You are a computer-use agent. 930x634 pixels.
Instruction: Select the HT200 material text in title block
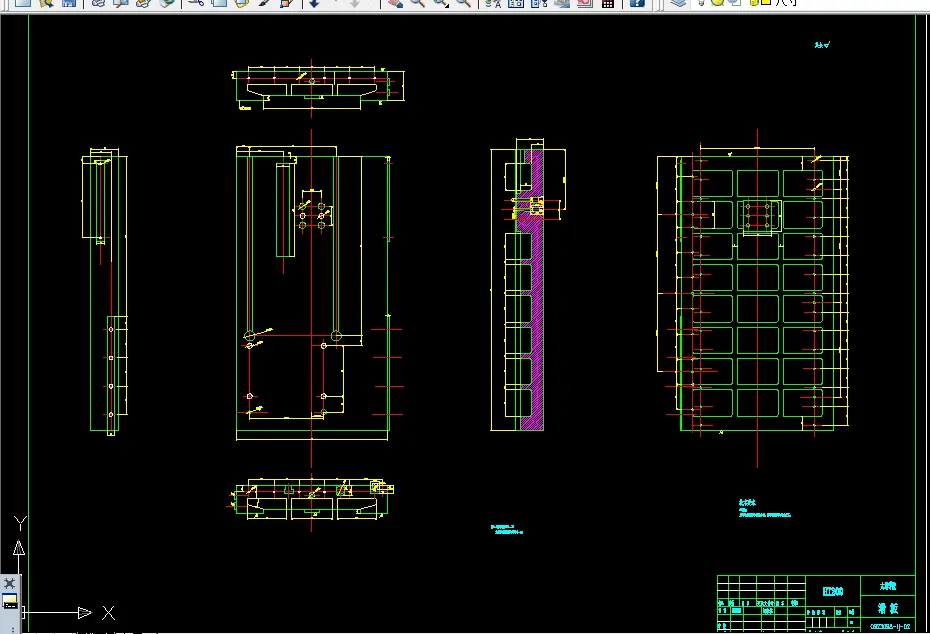pyautogui.click(x=833, y=591)
